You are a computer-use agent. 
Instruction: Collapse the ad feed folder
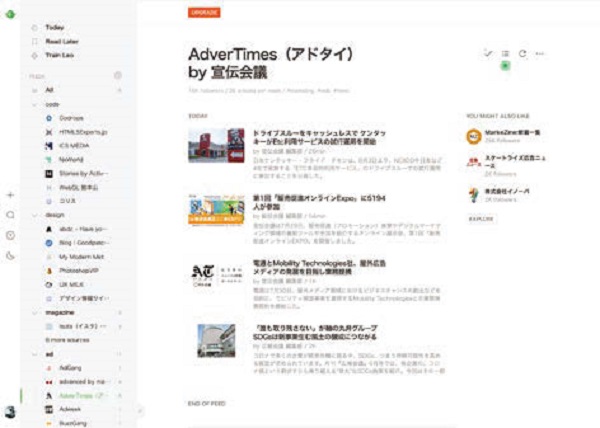point(34,354)
